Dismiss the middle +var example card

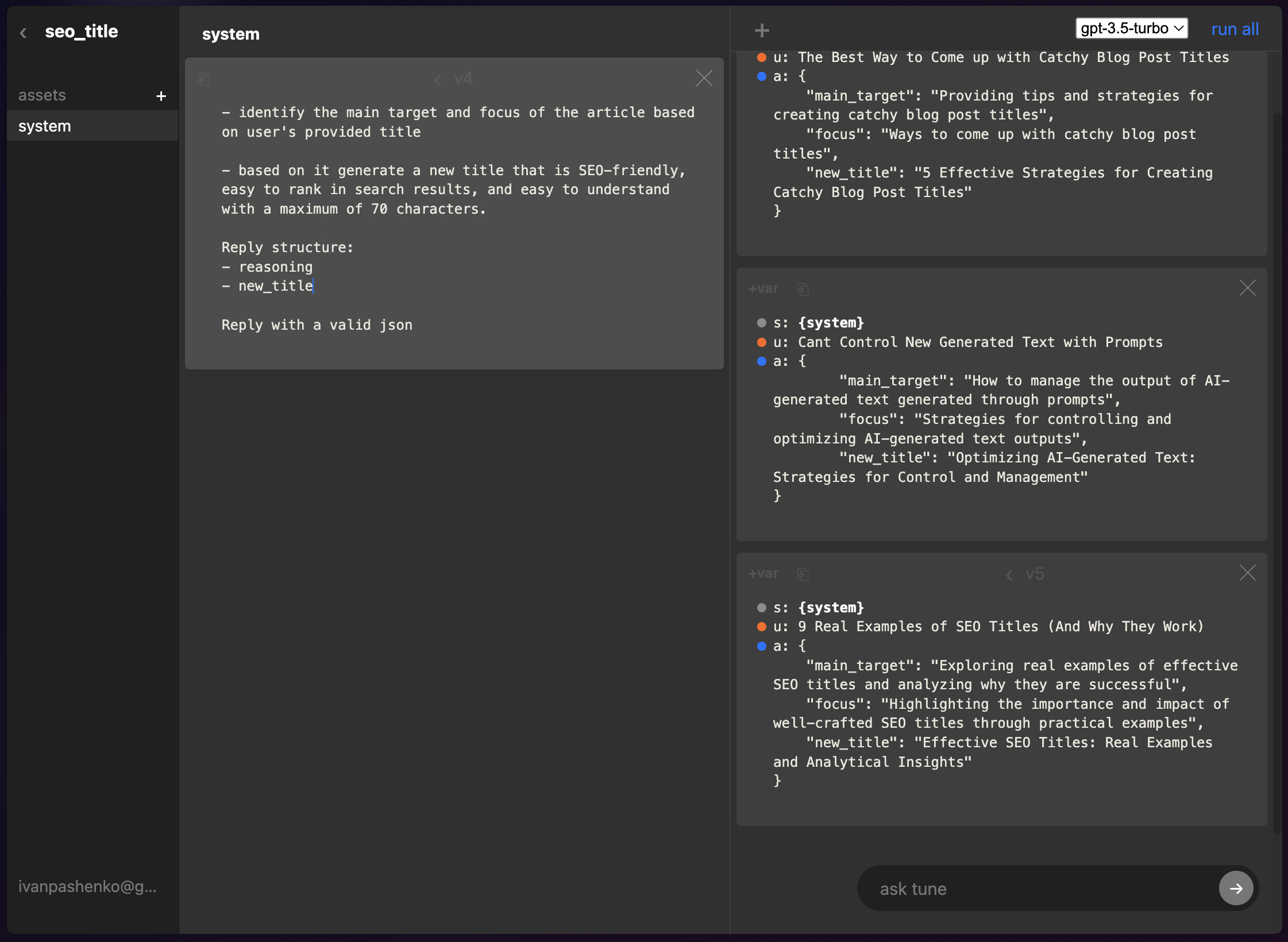click(1248, 288)
